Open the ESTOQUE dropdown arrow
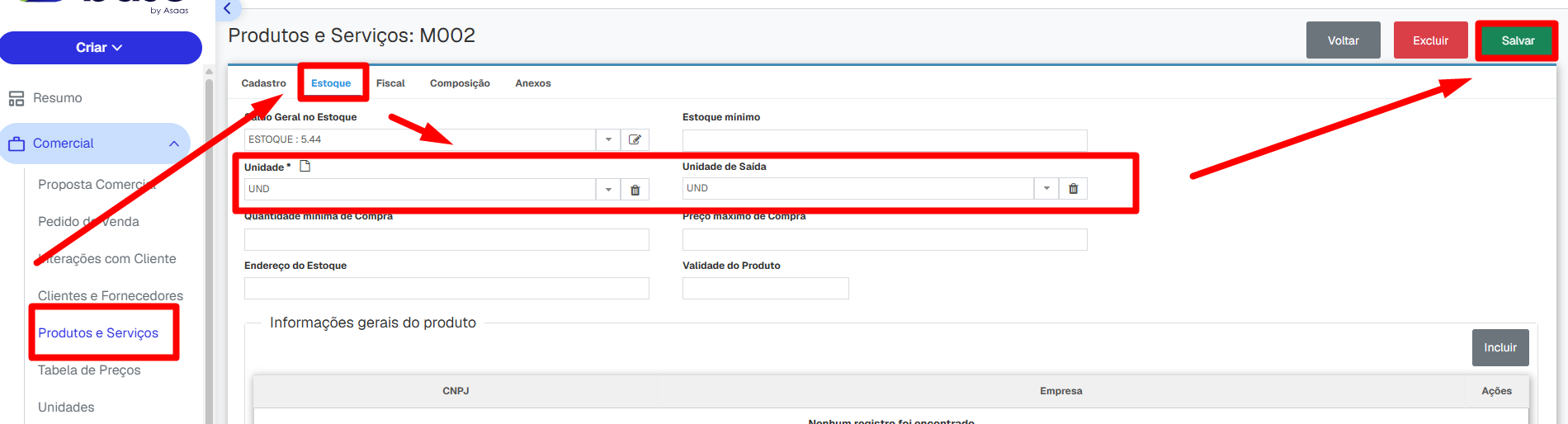This screenshot has width=1568, height=424. 608,139
